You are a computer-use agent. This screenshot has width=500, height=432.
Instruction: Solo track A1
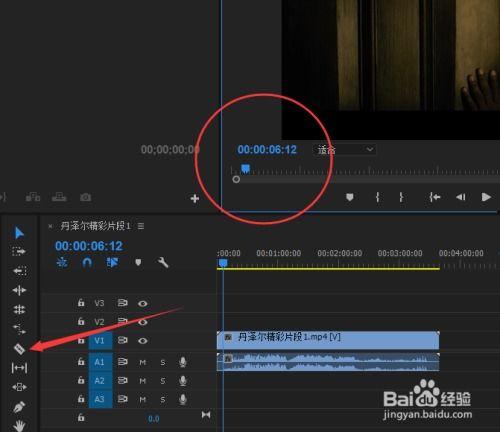[x=163, y=362]
